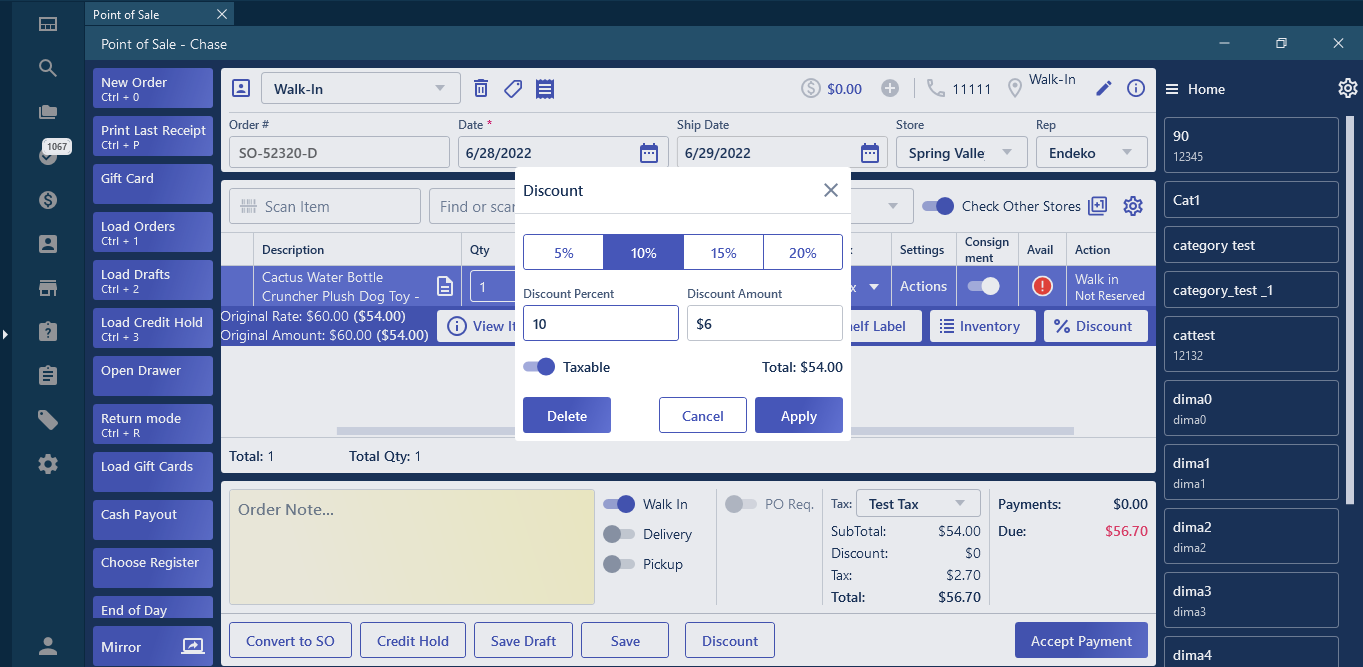Open the dollar coin icon in left sidebar
Screen dimensions: 1363x667
pyautogui.click(x=48, y=200)
